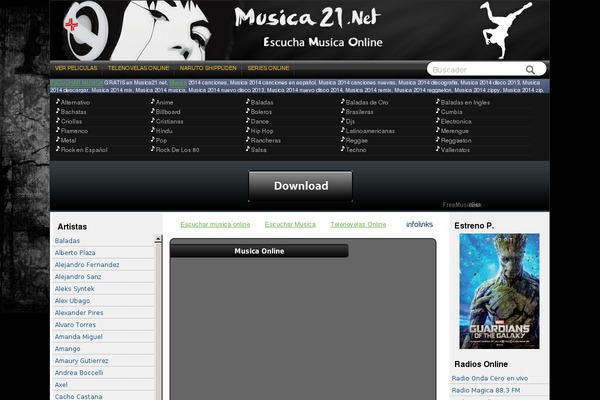Screen dimensions: 600x400
Task: Open the Alternativo genre
Action: click(75, 103)
